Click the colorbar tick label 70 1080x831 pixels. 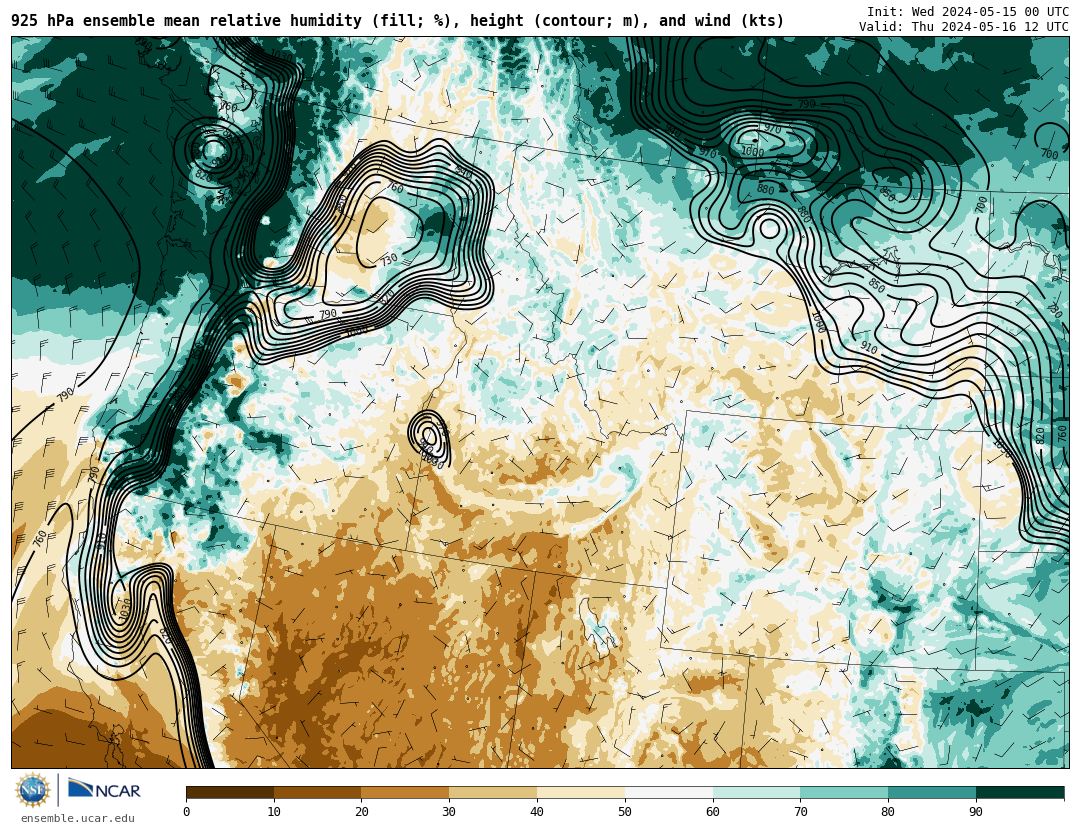(800, 812)
